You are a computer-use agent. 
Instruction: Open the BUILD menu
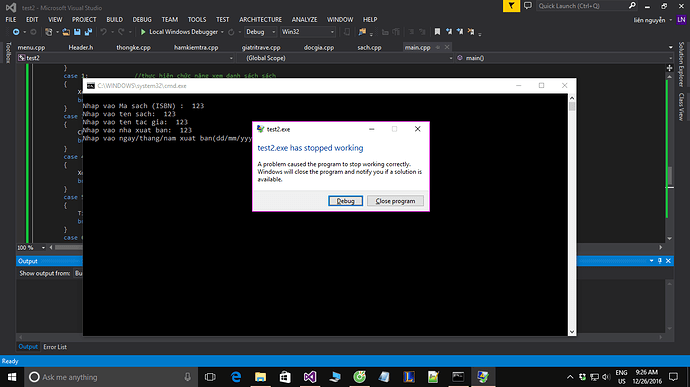(x=114, y=19)
